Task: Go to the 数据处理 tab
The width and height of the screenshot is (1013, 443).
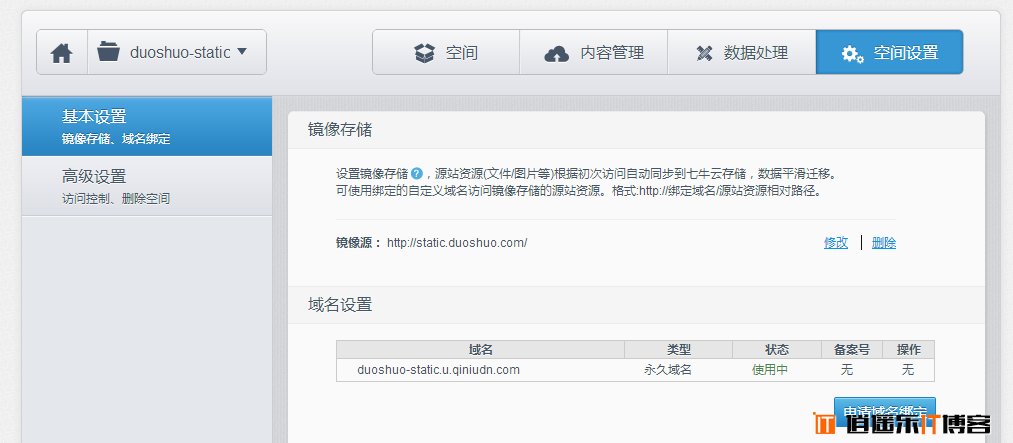Action: (x=742, y=52)
